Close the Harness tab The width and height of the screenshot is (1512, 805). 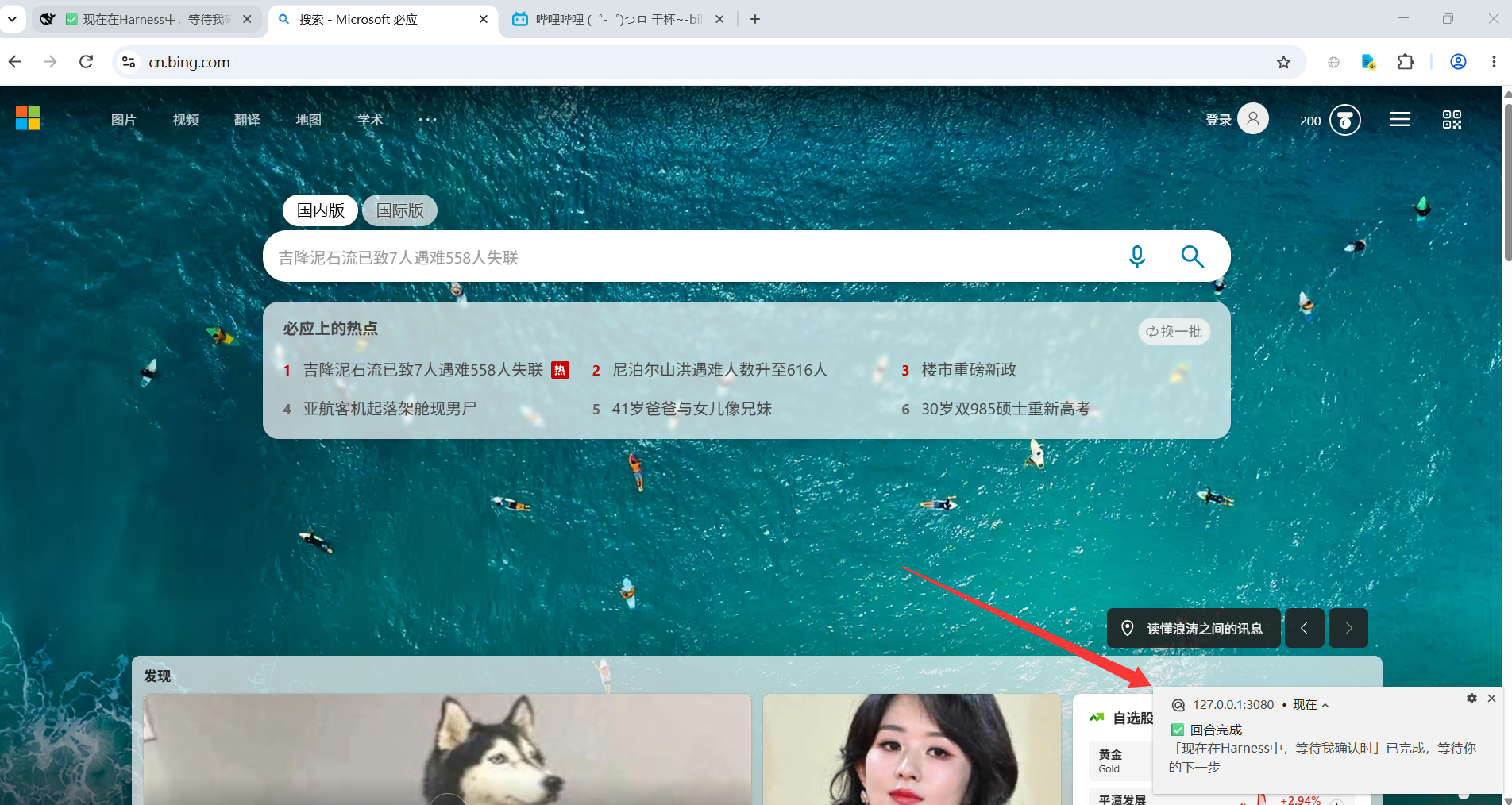(x=247, y=19)
